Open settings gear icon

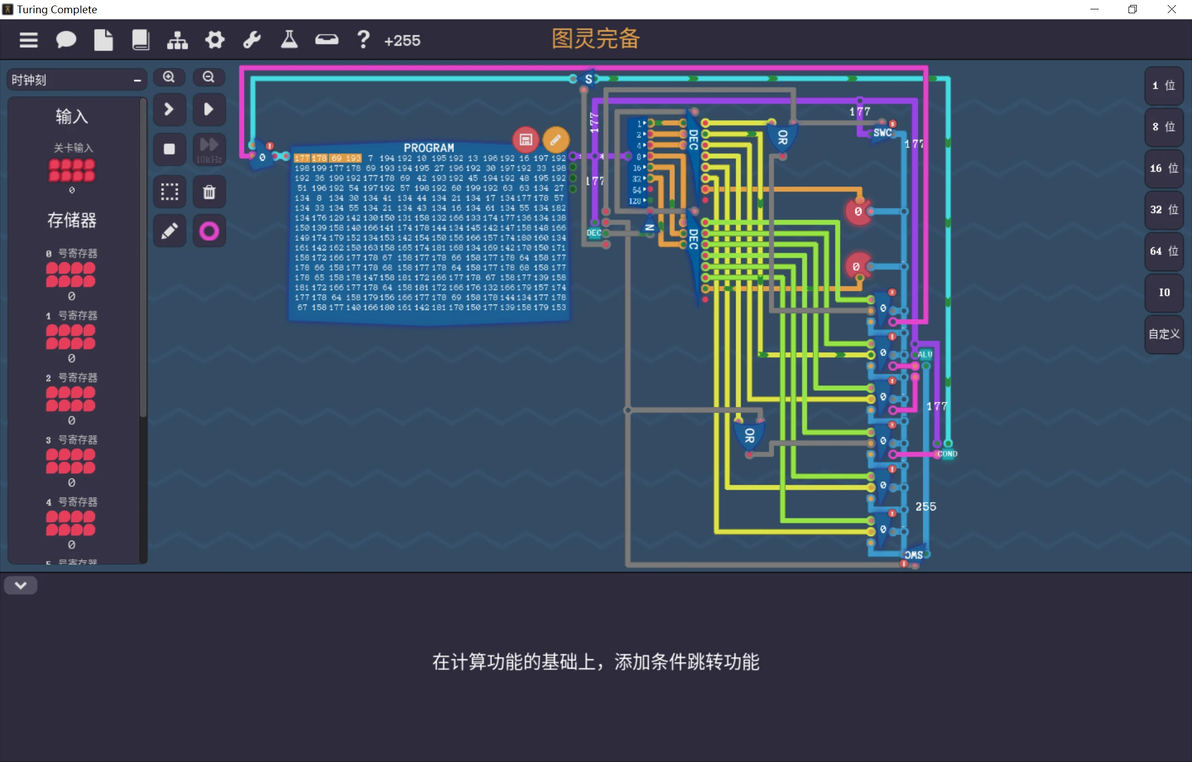(x=215, y=40)
